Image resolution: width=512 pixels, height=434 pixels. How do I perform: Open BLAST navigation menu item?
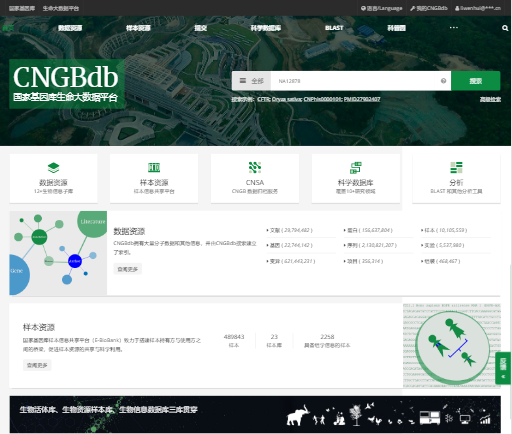tap(334, 28)
